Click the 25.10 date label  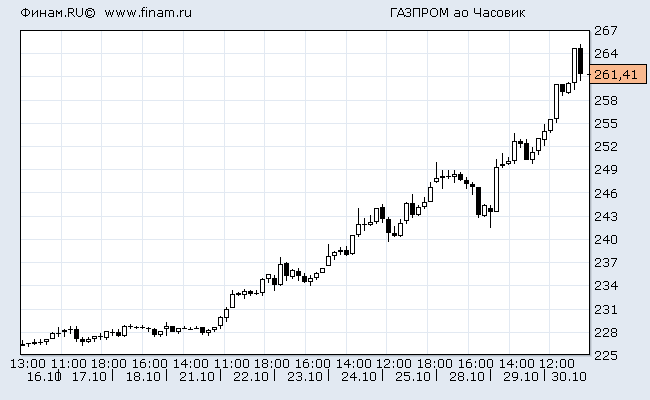point(412,377)
